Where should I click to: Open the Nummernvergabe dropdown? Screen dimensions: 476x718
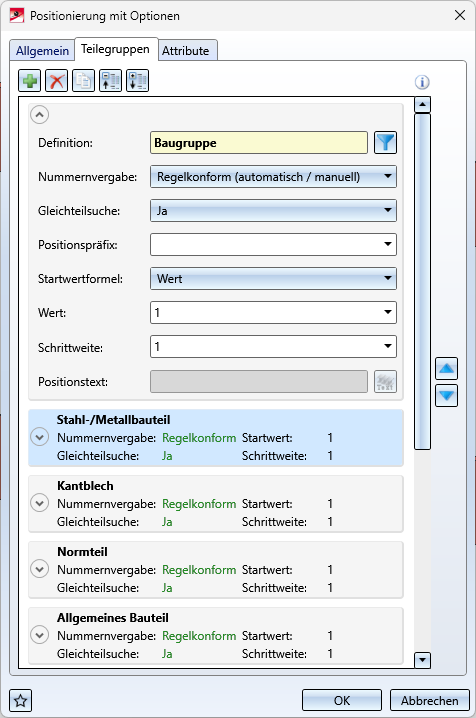(x=273, y=177)
